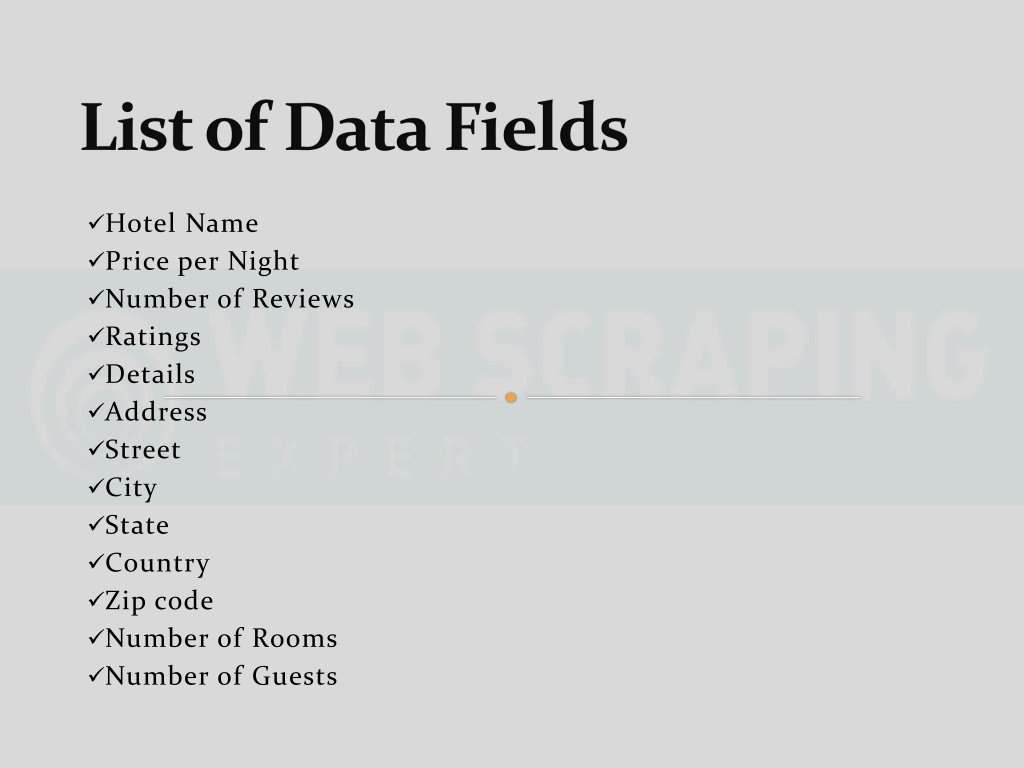Select the Price per Night text

[x=202, y=262]
